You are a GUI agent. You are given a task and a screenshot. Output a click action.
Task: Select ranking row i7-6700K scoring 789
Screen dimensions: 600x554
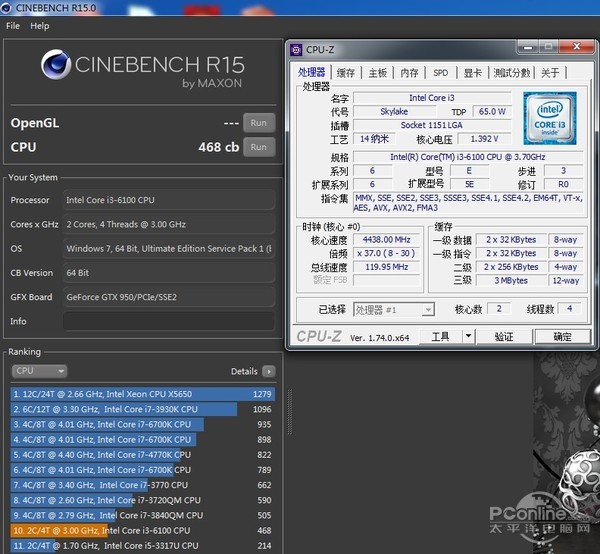coord(142,470)
